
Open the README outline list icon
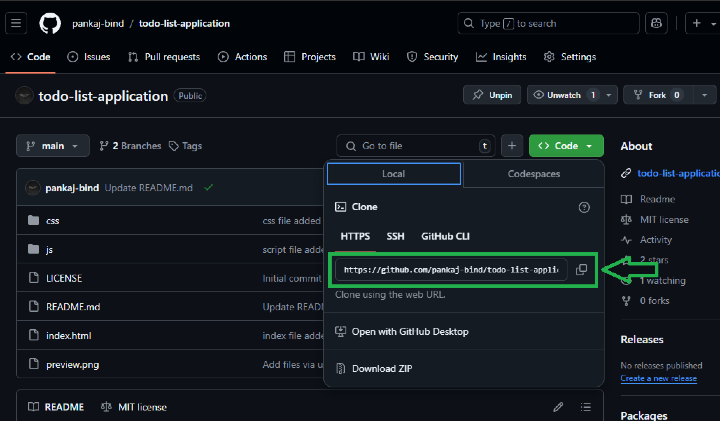coord(586,407)
